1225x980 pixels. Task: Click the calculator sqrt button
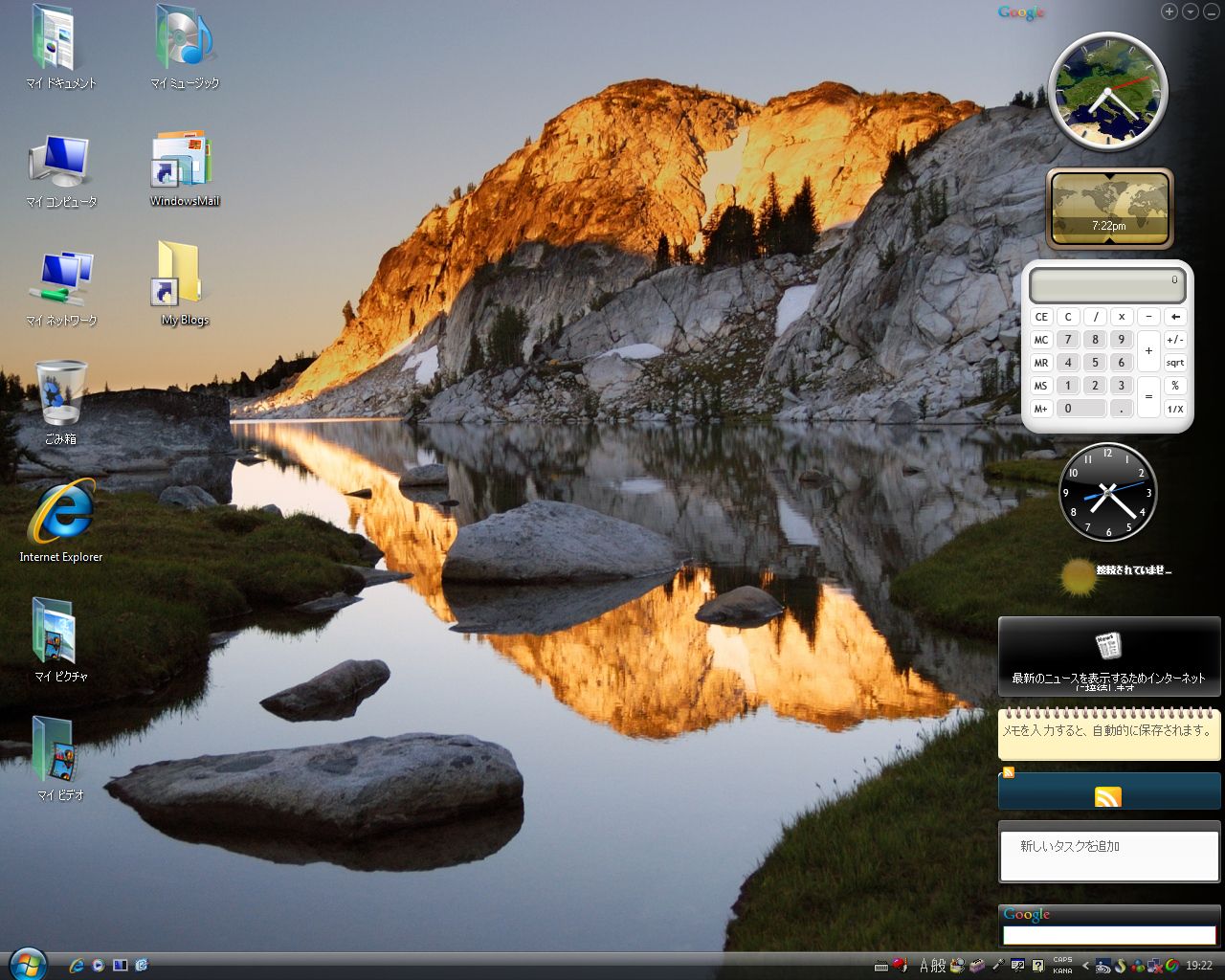coord(1175,363)
